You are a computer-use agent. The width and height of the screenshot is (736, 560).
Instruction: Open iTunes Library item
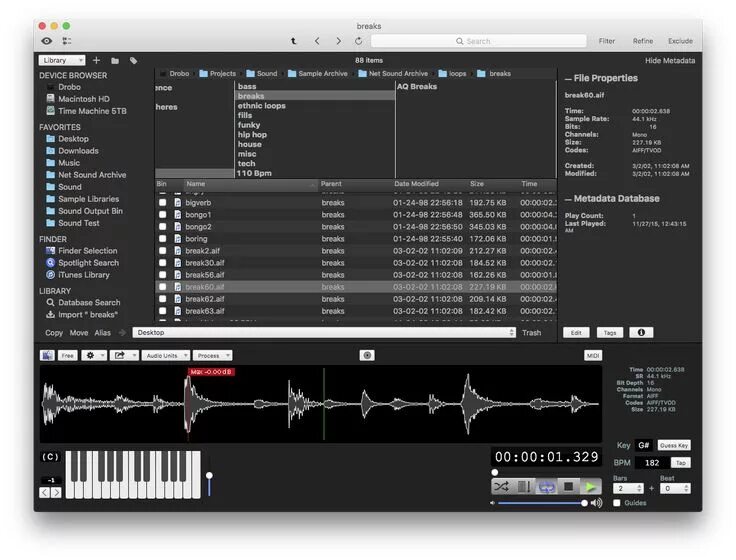[84, 275]
